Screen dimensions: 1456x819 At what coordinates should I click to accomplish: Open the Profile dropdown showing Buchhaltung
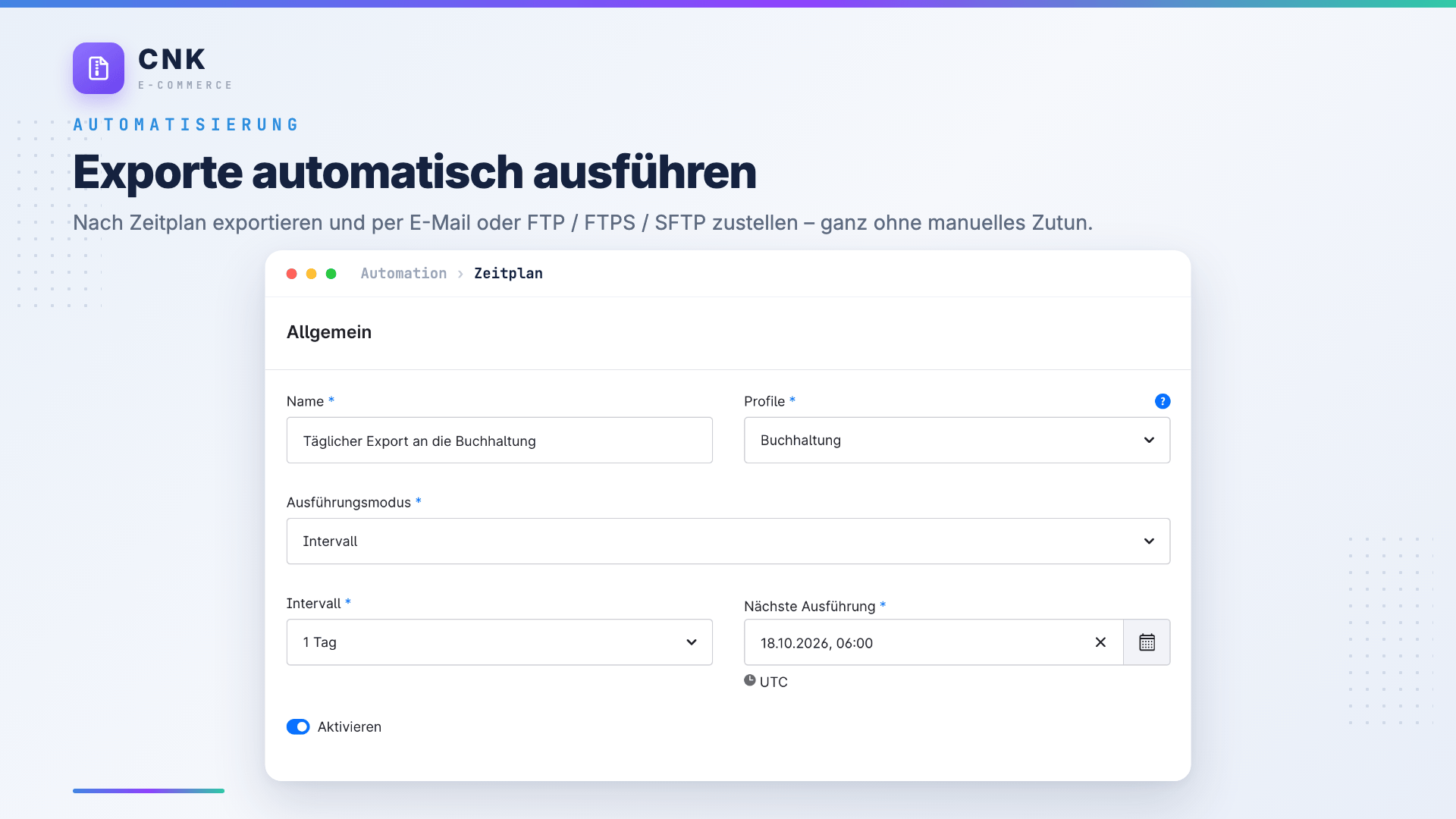957,440
